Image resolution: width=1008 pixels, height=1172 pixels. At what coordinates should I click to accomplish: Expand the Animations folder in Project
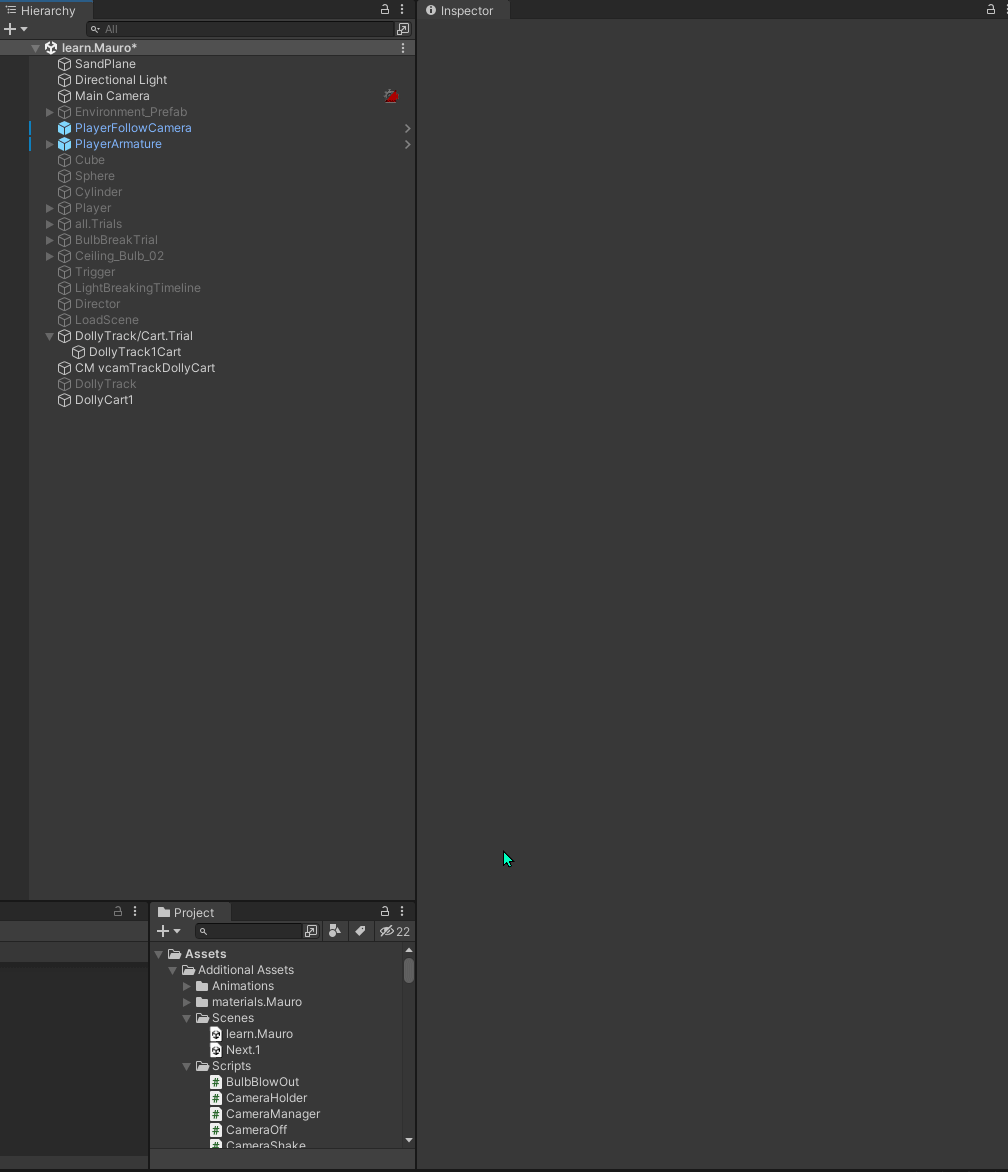pos(187,985)
